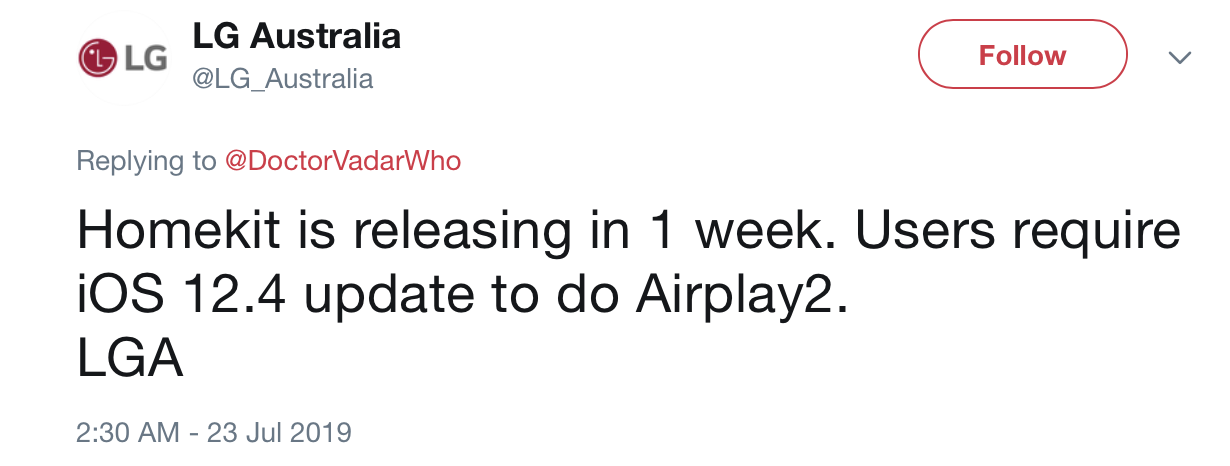Click the gray "LG" letters in avatar
Viewport: 1230px width, 466px height.
pos(144,58)
